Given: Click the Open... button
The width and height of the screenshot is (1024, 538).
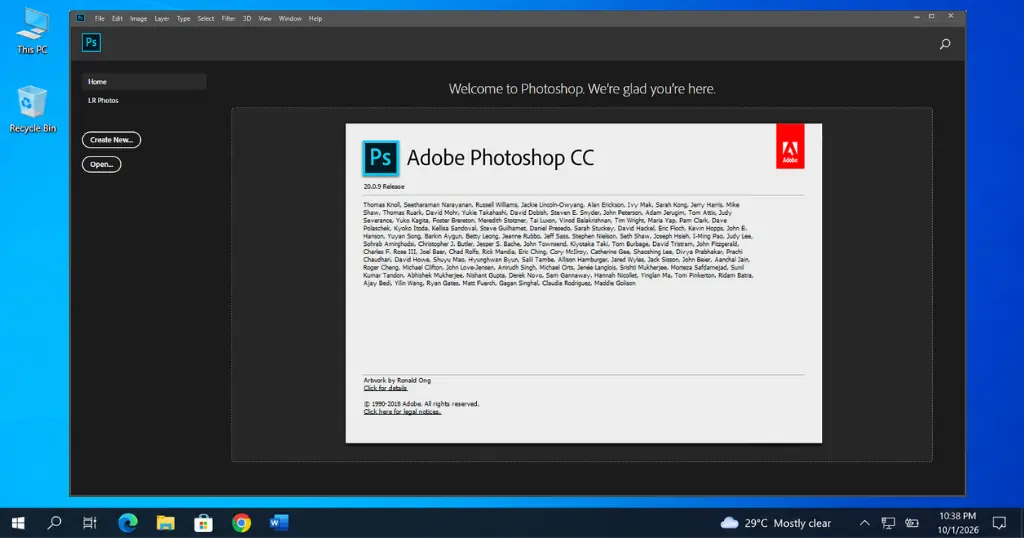Looking at the screenshot, I should [x=101, y=165].
